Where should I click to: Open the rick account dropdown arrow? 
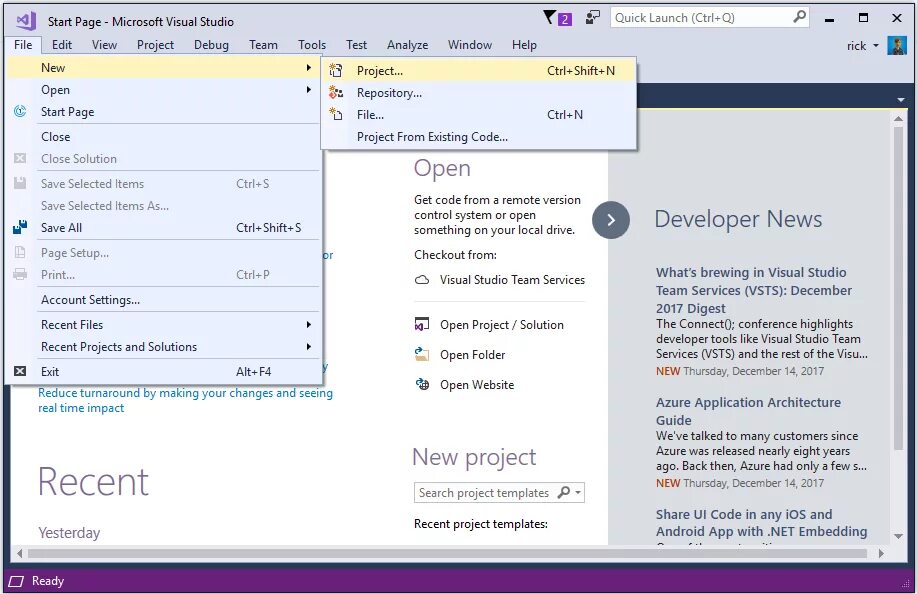click(x=875, y=46)
